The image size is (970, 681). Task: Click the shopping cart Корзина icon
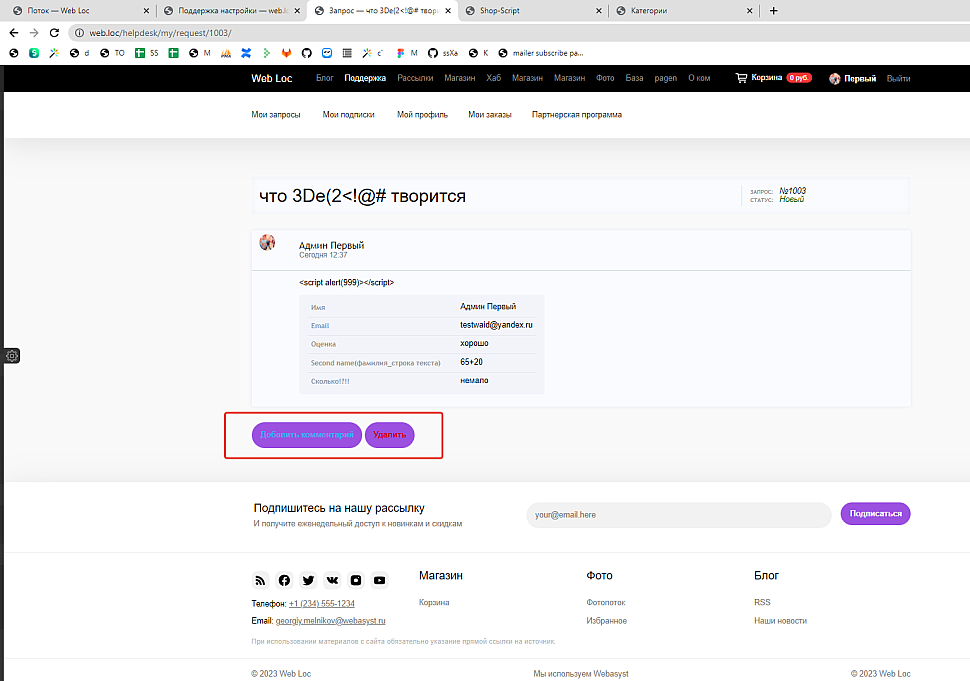click(x=741, y=78)
